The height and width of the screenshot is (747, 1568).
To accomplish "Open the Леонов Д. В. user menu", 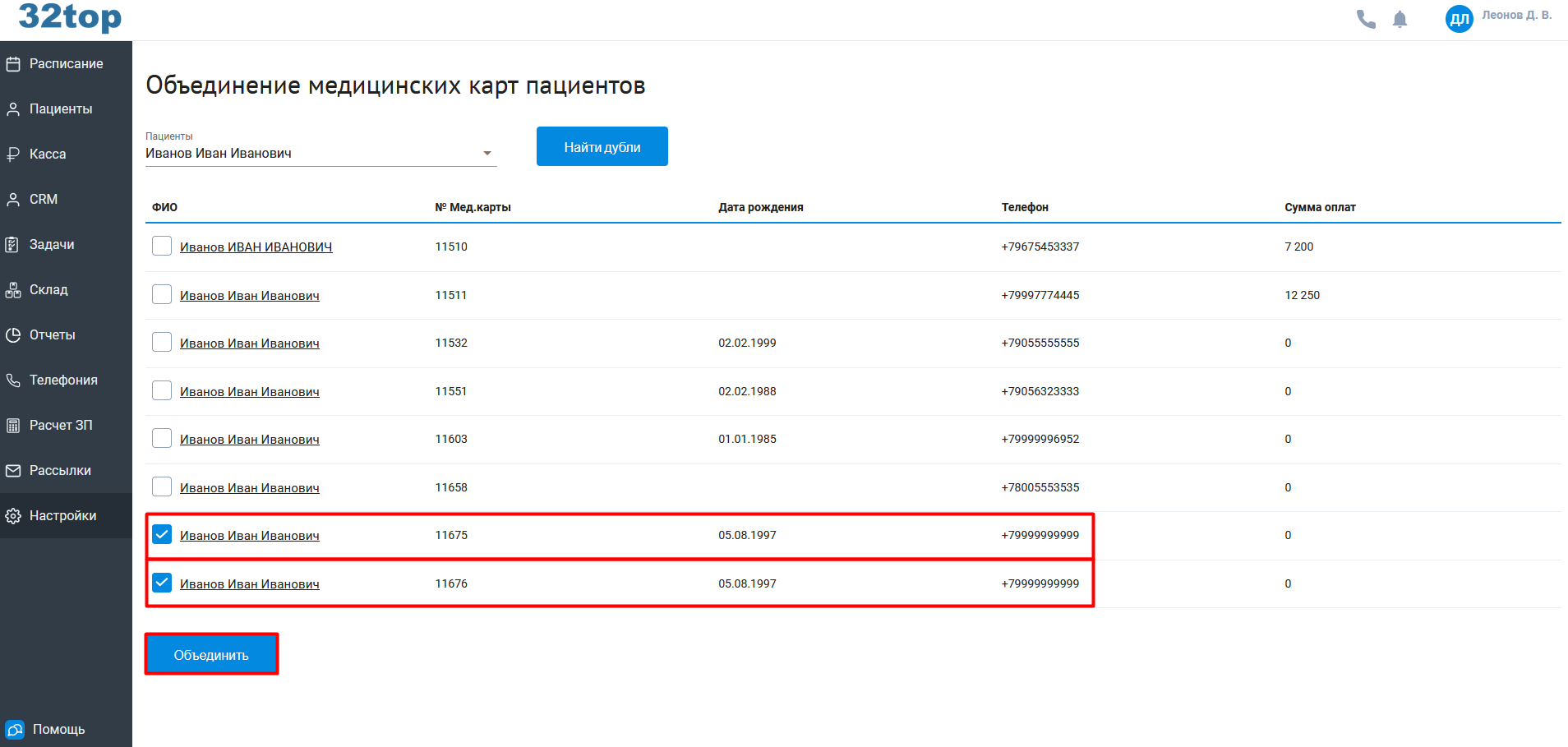I will (x=1516, y=16).
